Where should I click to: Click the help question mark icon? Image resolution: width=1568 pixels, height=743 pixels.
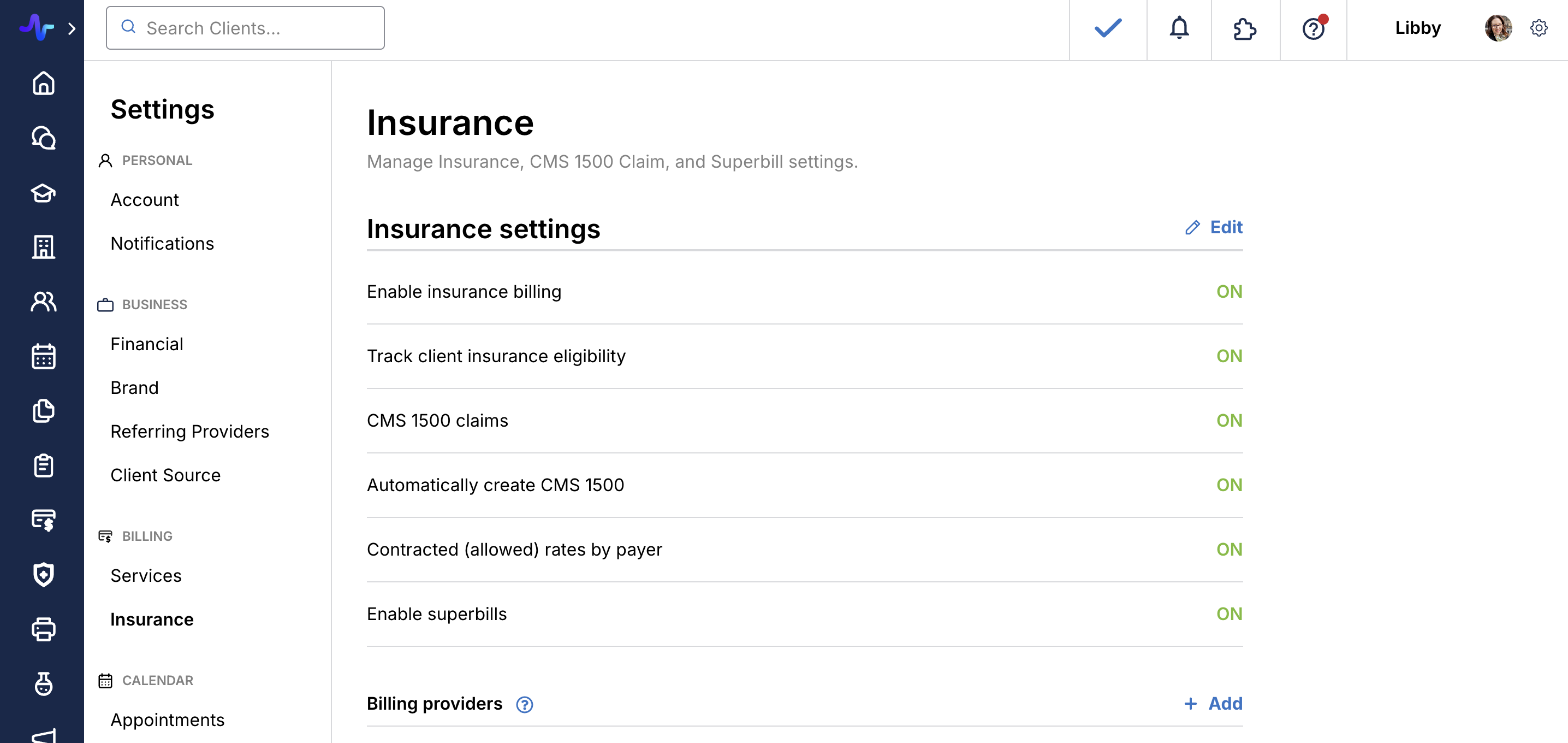(x=1312, y=28)
